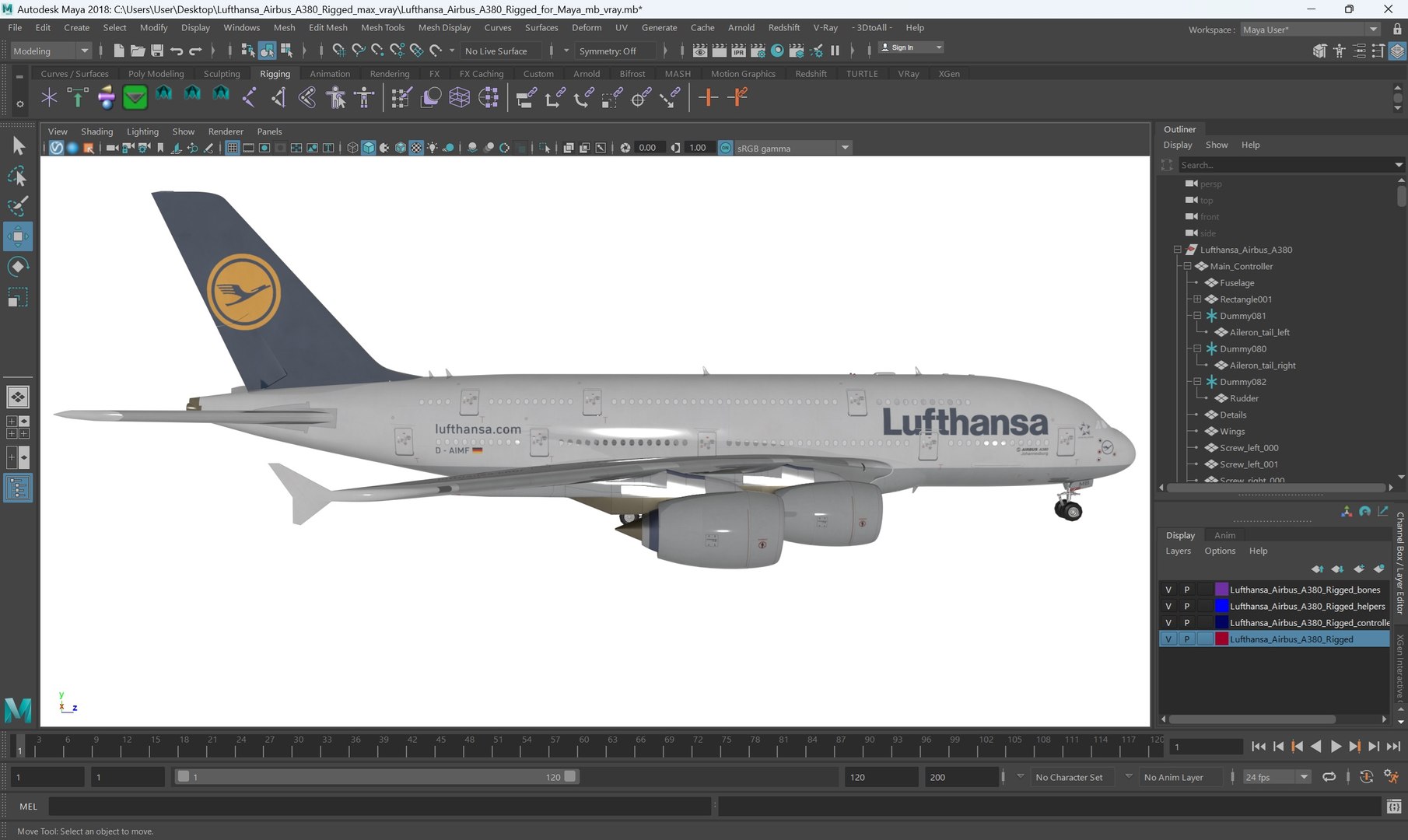Undo the last action
The width and height of the screenshot is (1408, 840).
(177, 51)
